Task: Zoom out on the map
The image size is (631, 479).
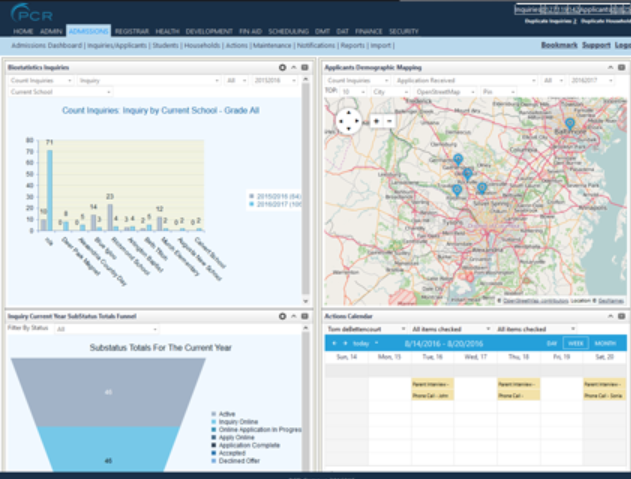Action: click(x=389, y=121)
